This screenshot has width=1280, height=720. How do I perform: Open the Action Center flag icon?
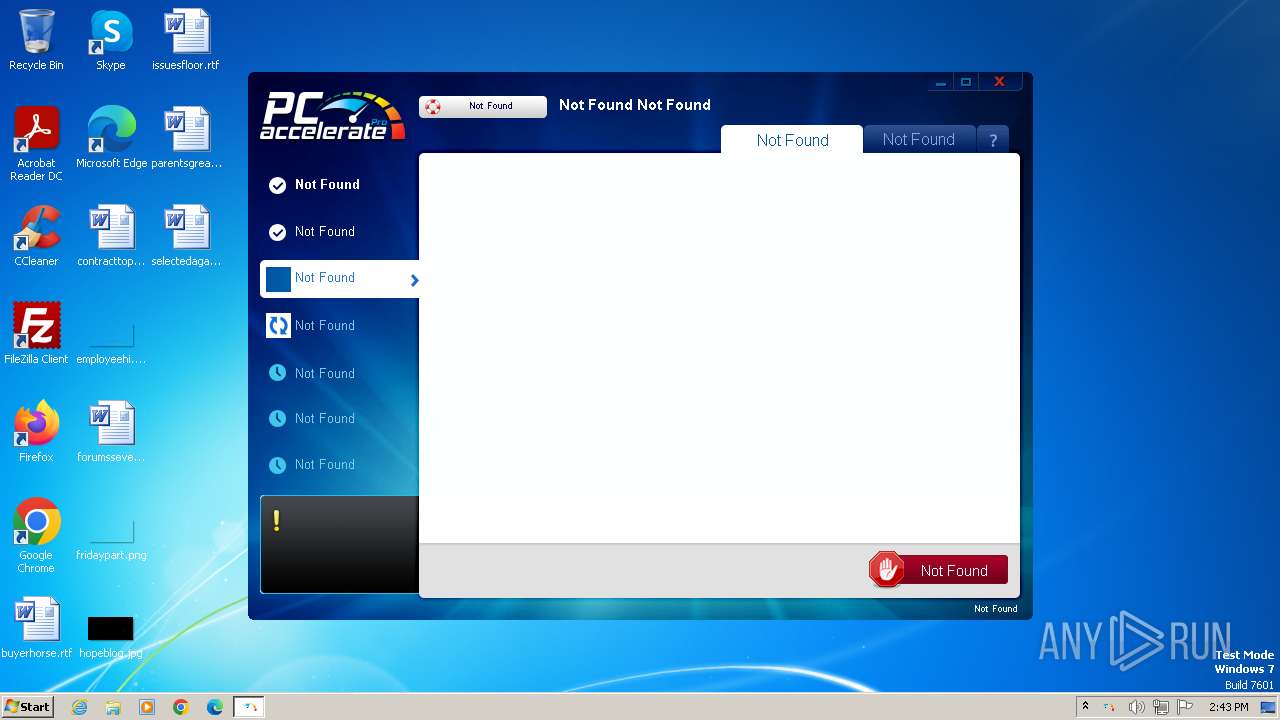pos(1184,707)
